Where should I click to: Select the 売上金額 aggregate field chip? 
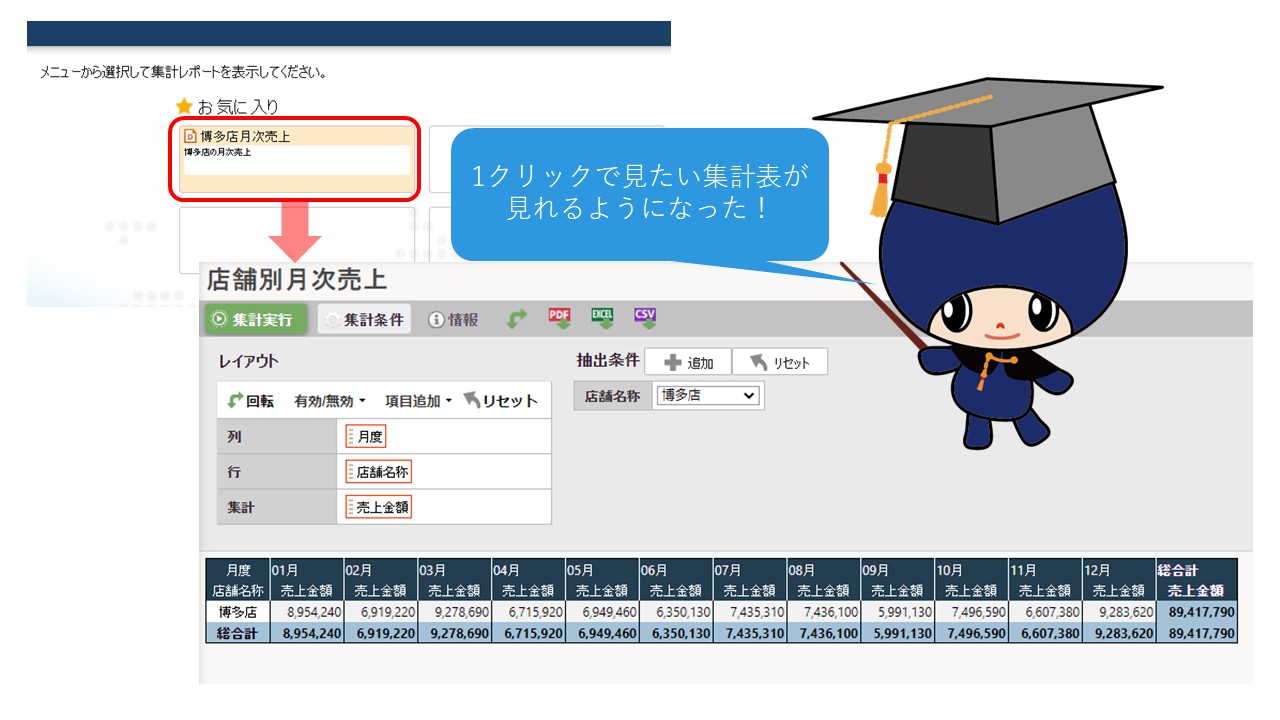tap(379, 507)
